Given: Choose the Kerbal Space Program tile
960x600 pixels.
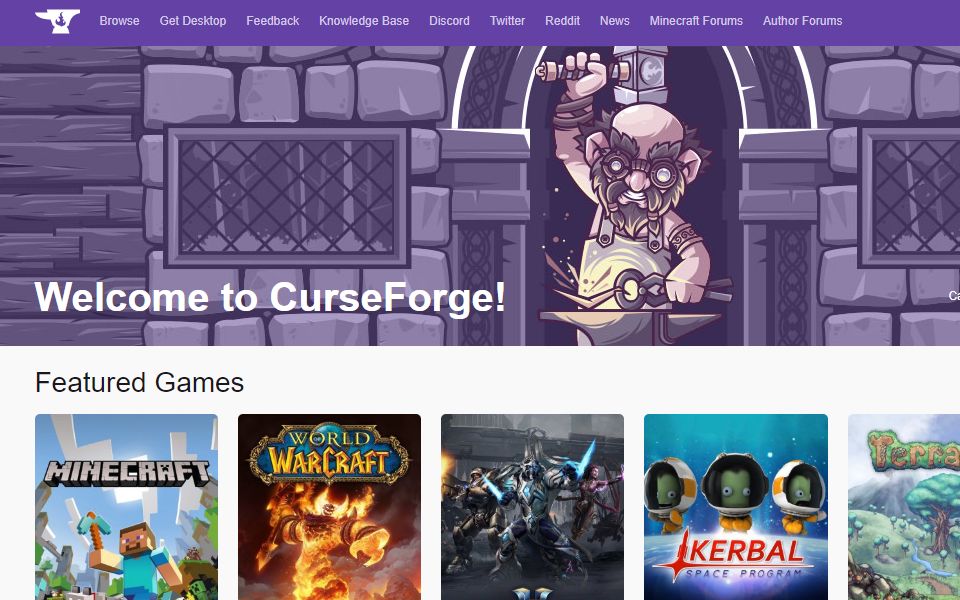Looking at the screenshot, I should click(x=736, y=507).
